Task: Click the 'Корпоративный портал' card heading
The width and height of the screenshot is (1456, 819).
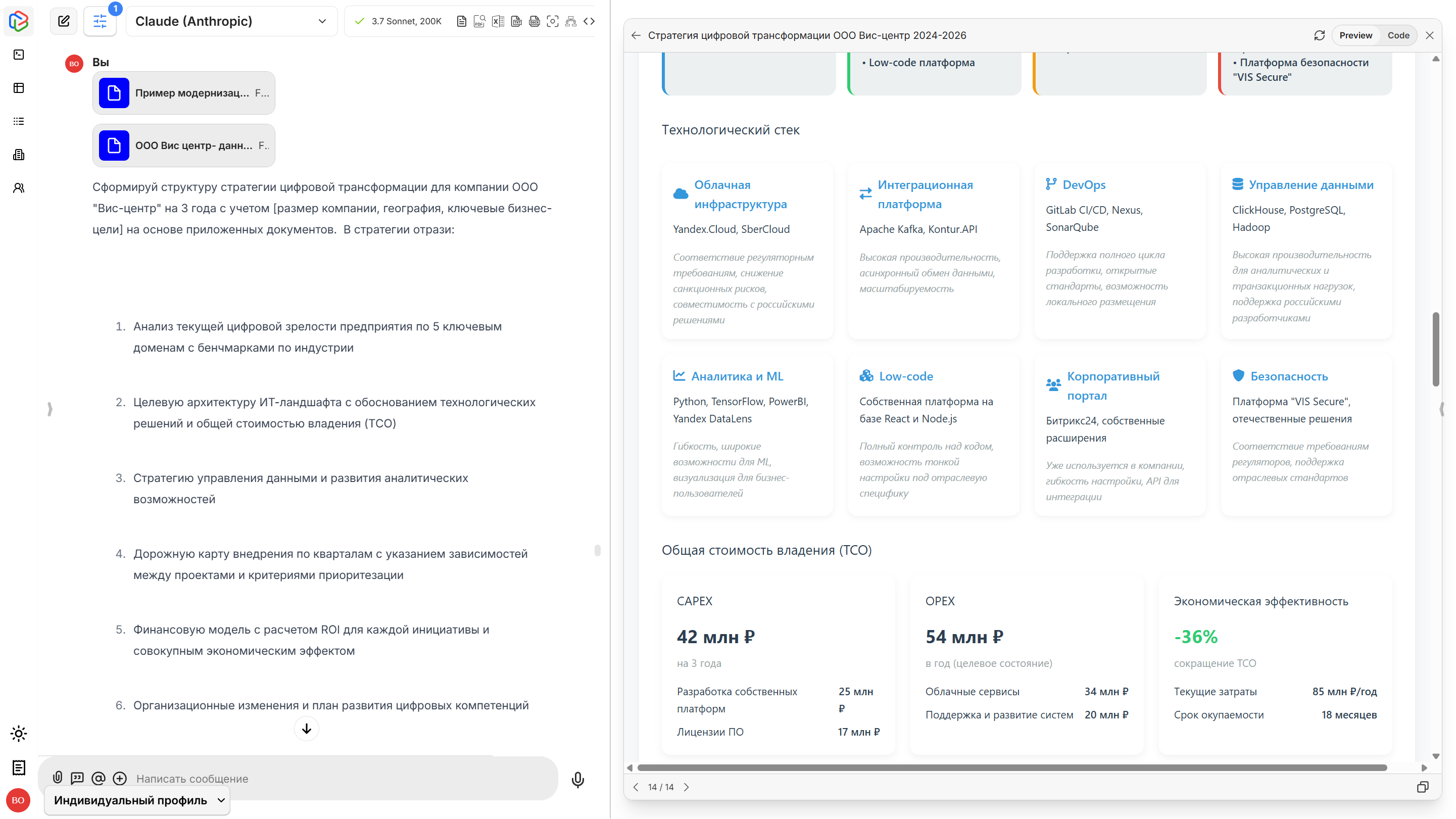Action: tap(1113, 386)
